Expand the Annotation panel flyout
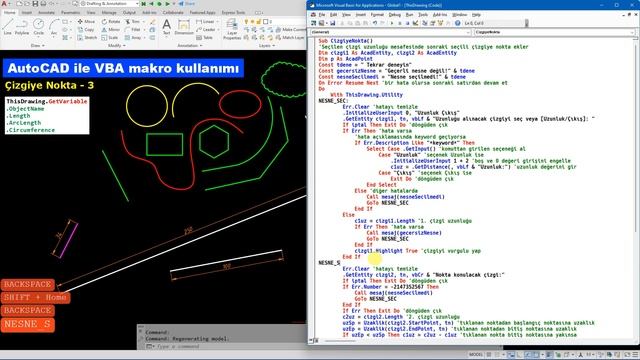The height and width of the screenshot is (360, 640). click(190, 46)
